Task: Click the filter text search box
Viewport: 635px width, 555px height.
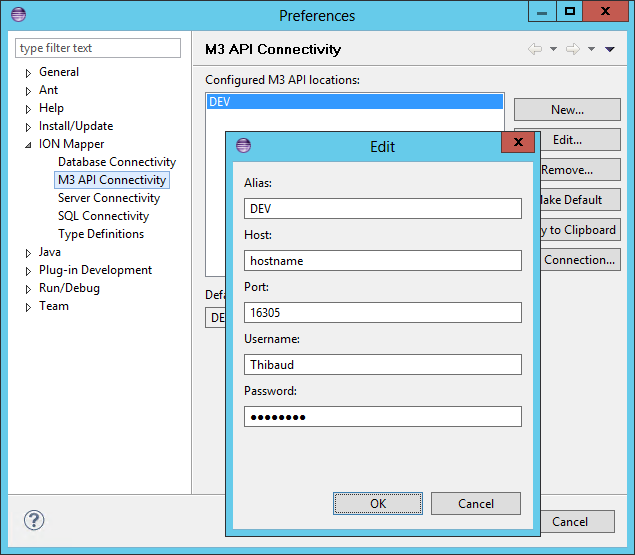Action: (98, 48)
